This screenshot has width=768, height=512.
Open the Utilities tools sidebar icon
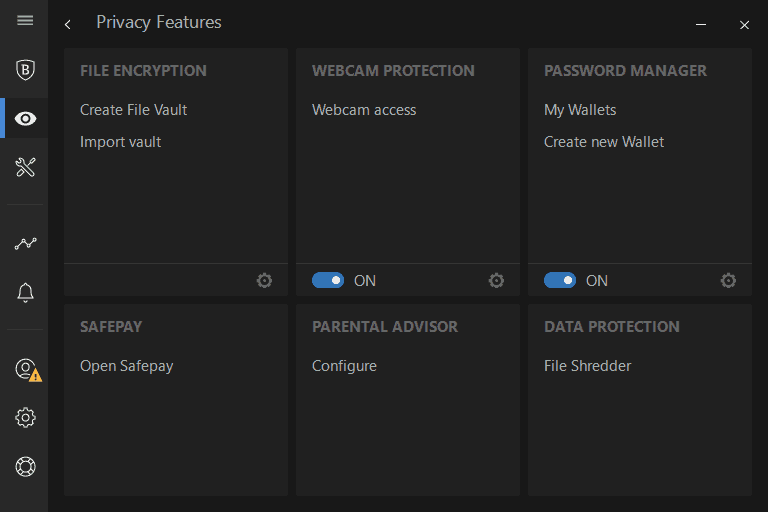(25, 167)
